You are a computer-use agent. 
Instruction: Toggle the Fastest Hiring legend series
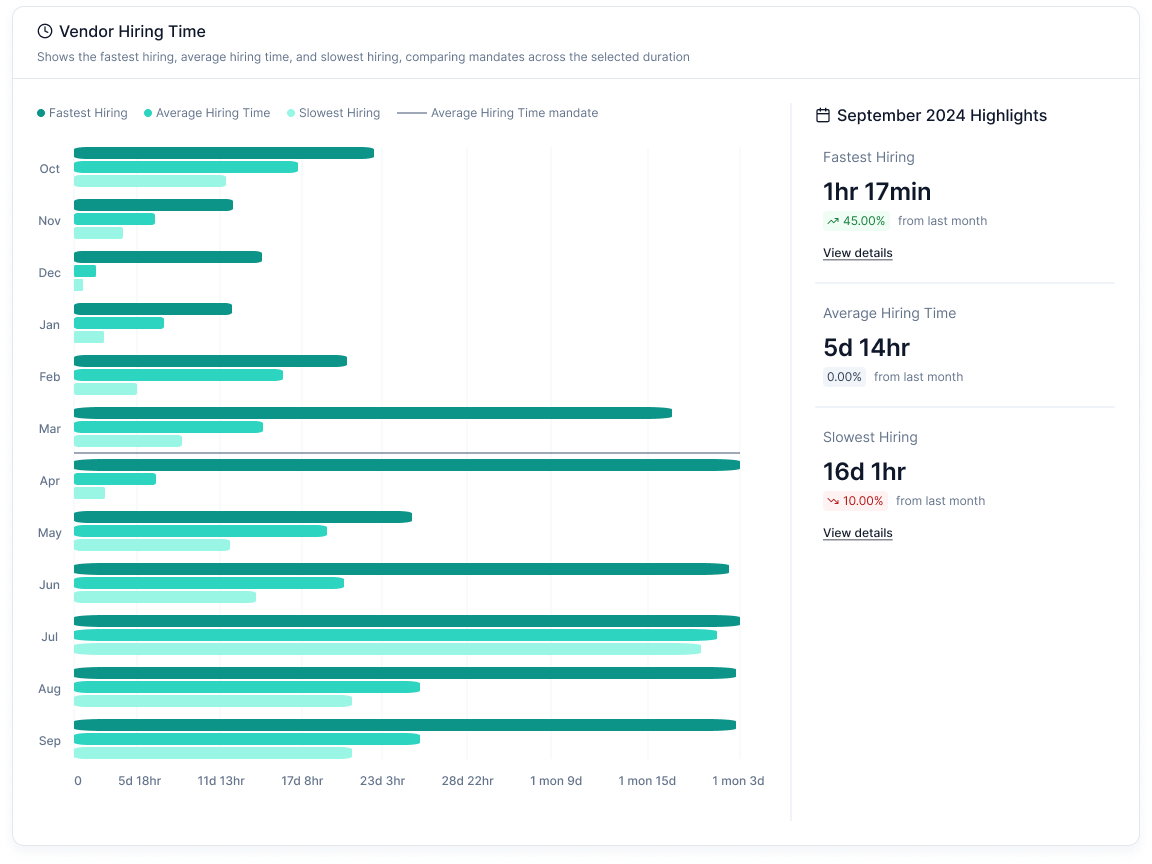[83, 113]
